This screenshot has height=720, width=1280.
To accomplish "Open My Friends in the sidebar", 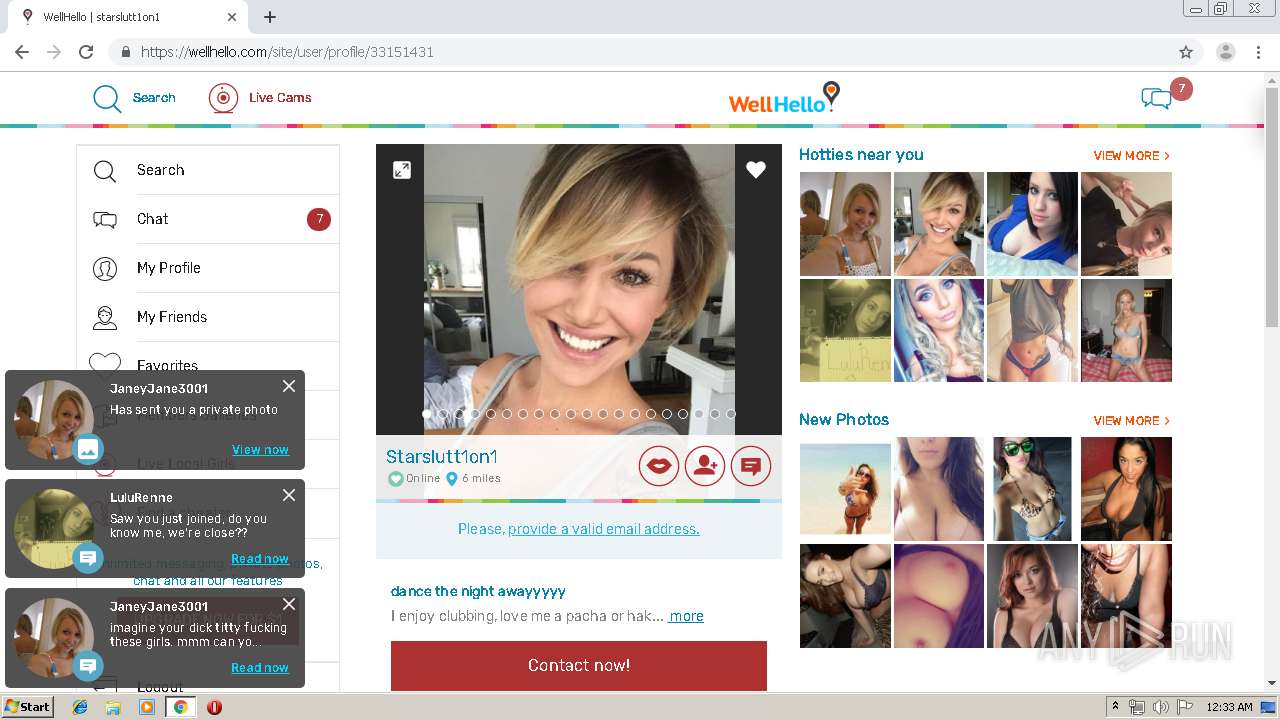I will 208,317.
